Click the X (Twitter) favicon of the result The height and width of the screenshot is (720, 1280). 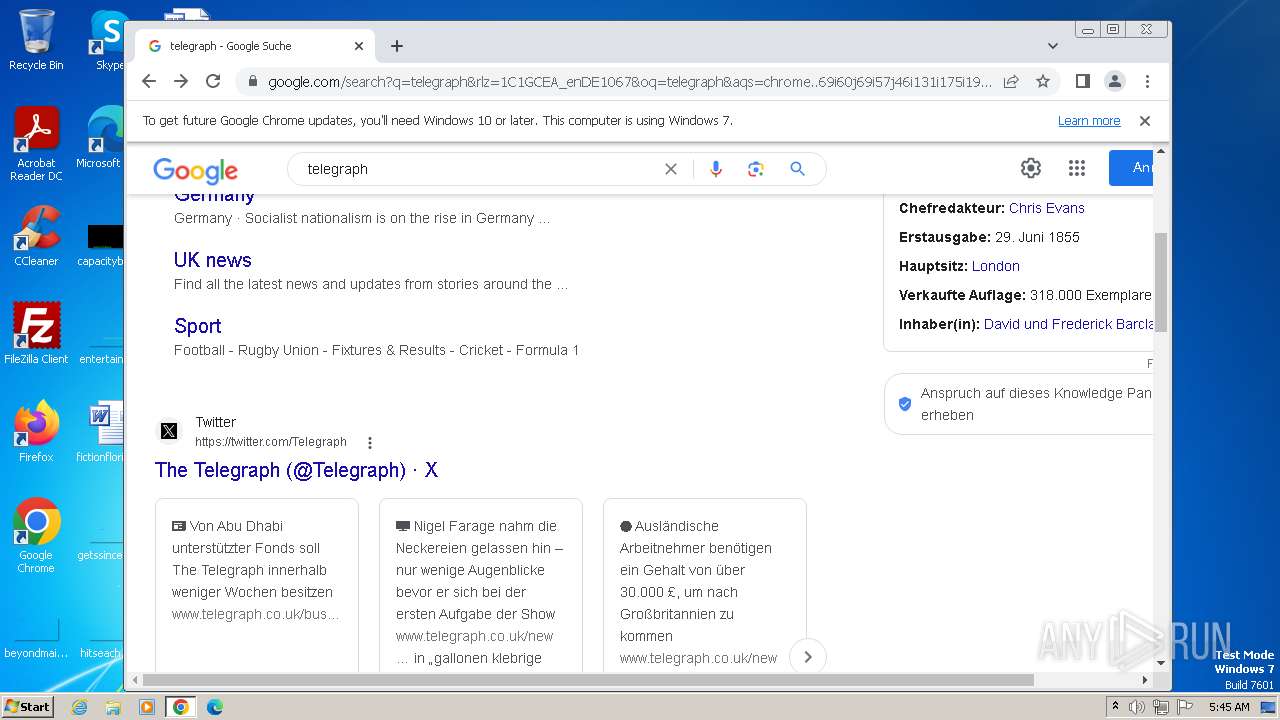(169, 431)
